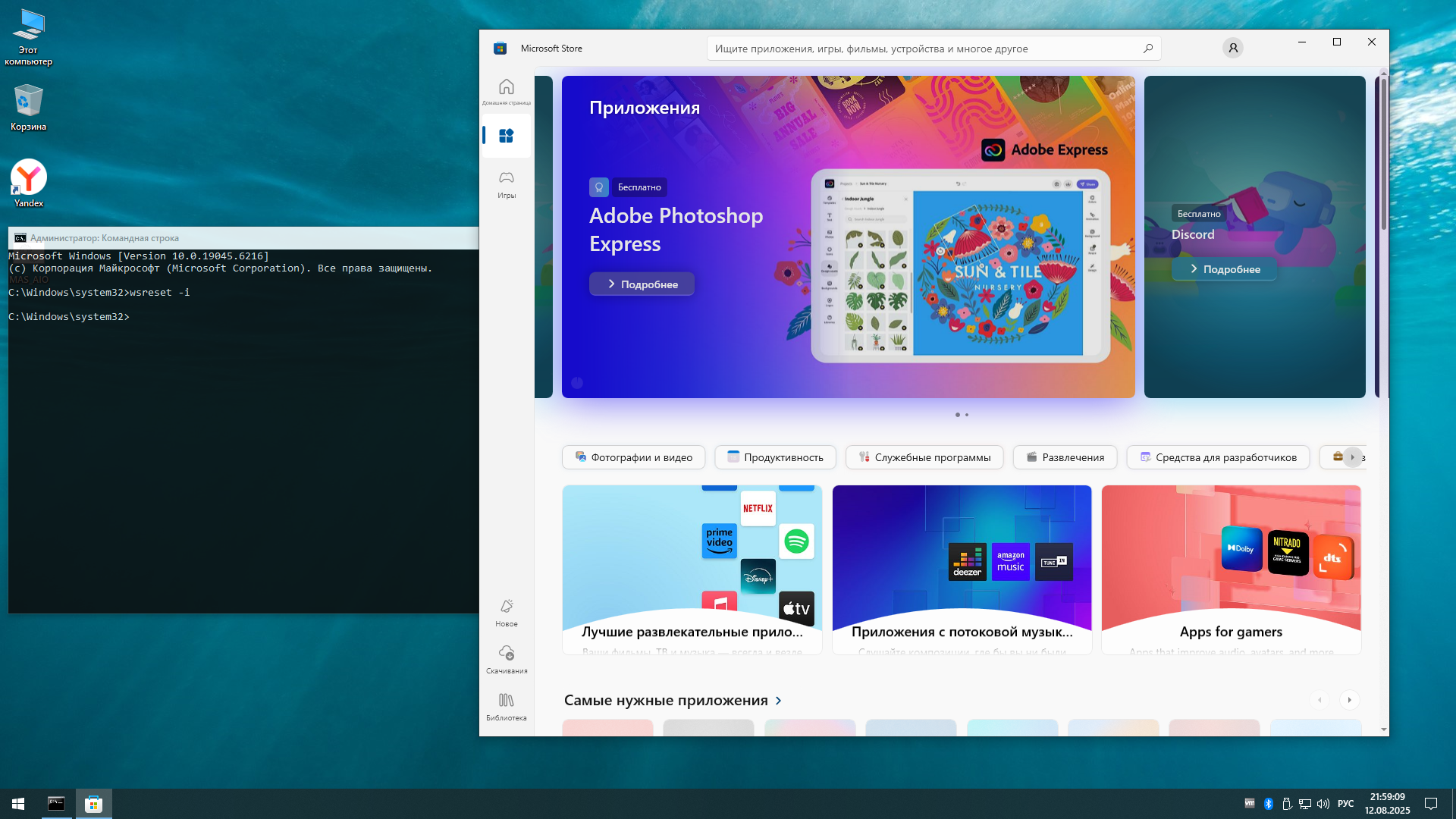Viewport: 1456px width, 819px height.
Task: Click 'Подробнее' button on Discord banner
Action: pos(1224,269)
